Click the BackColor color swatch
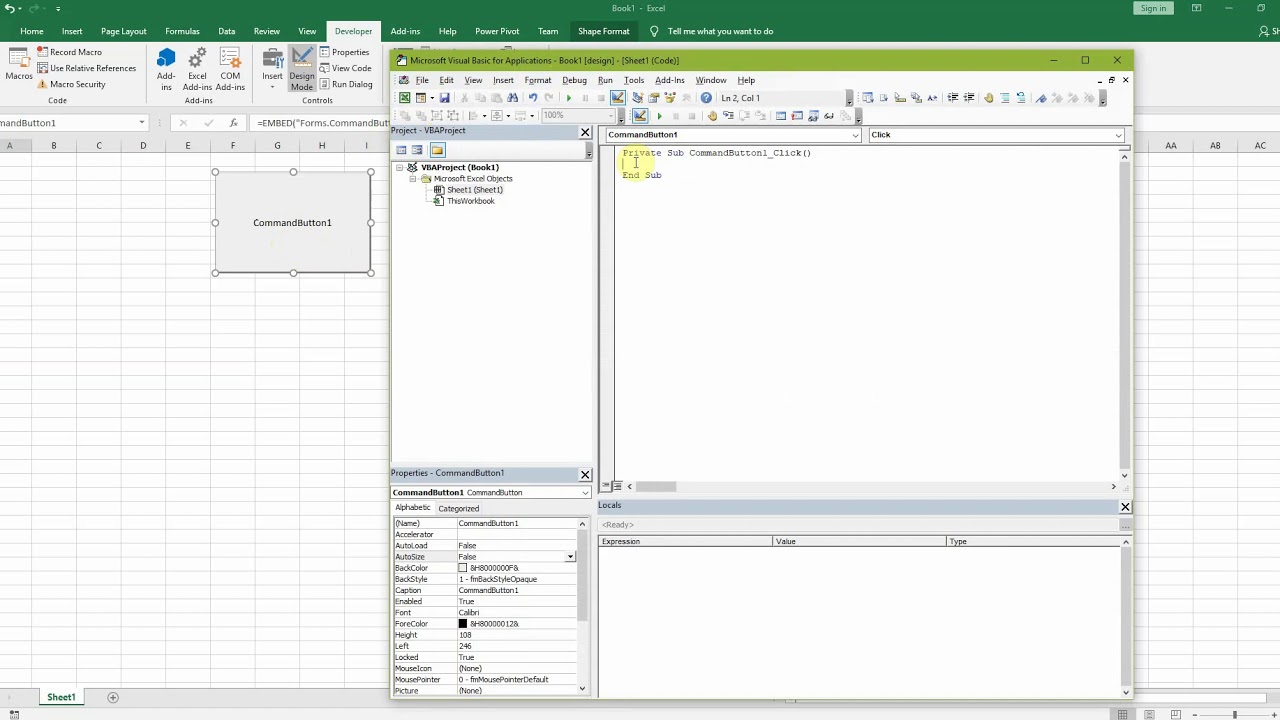The width and height of the screenshot is (1280, 720). (x=463, y=568)
